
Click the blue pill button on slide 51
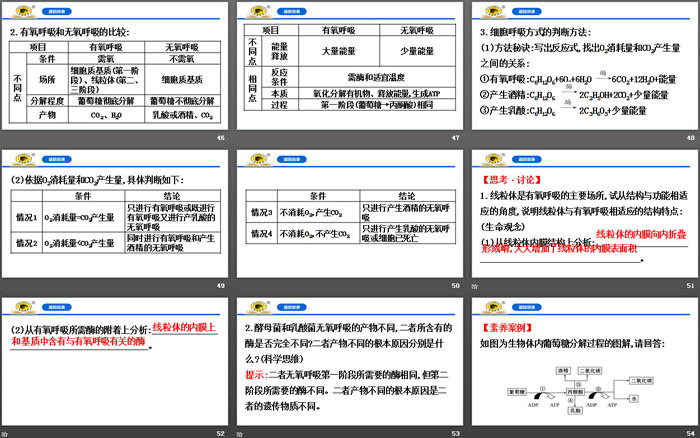pyautogui.click(x=527, y=159)
